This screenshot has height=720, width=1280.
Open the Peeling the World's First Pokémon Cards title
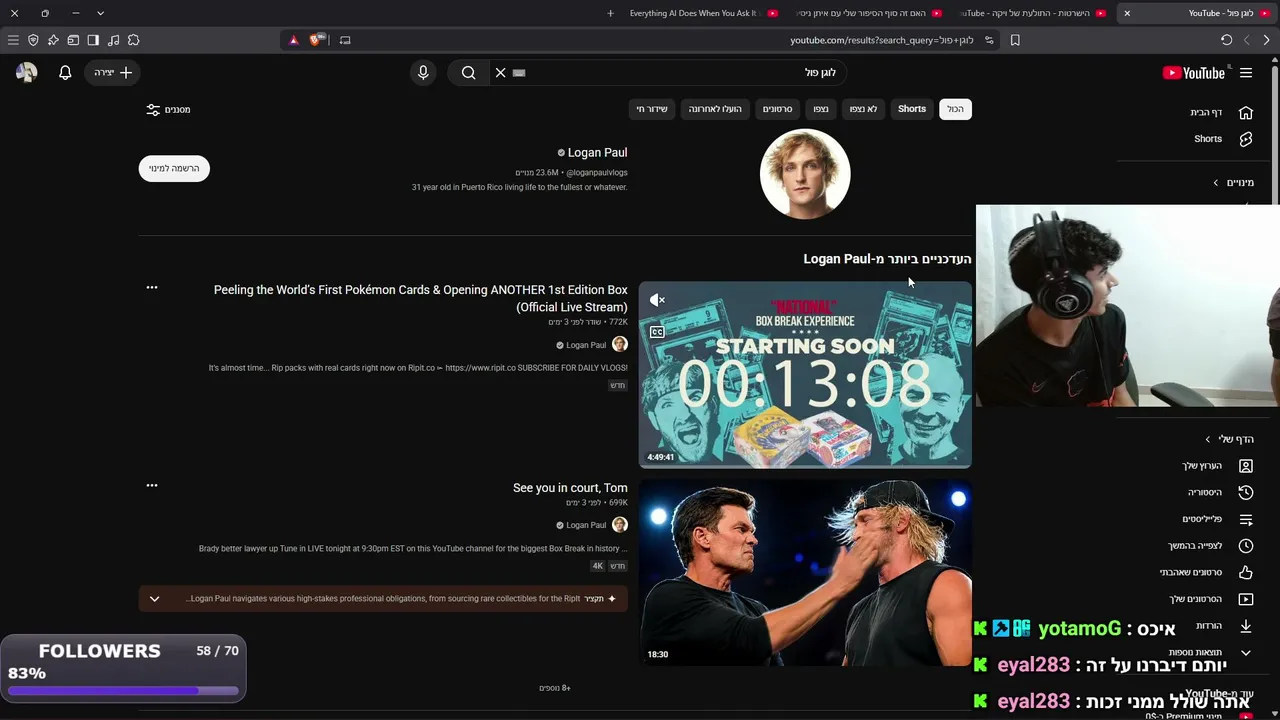tap(421, 298)
